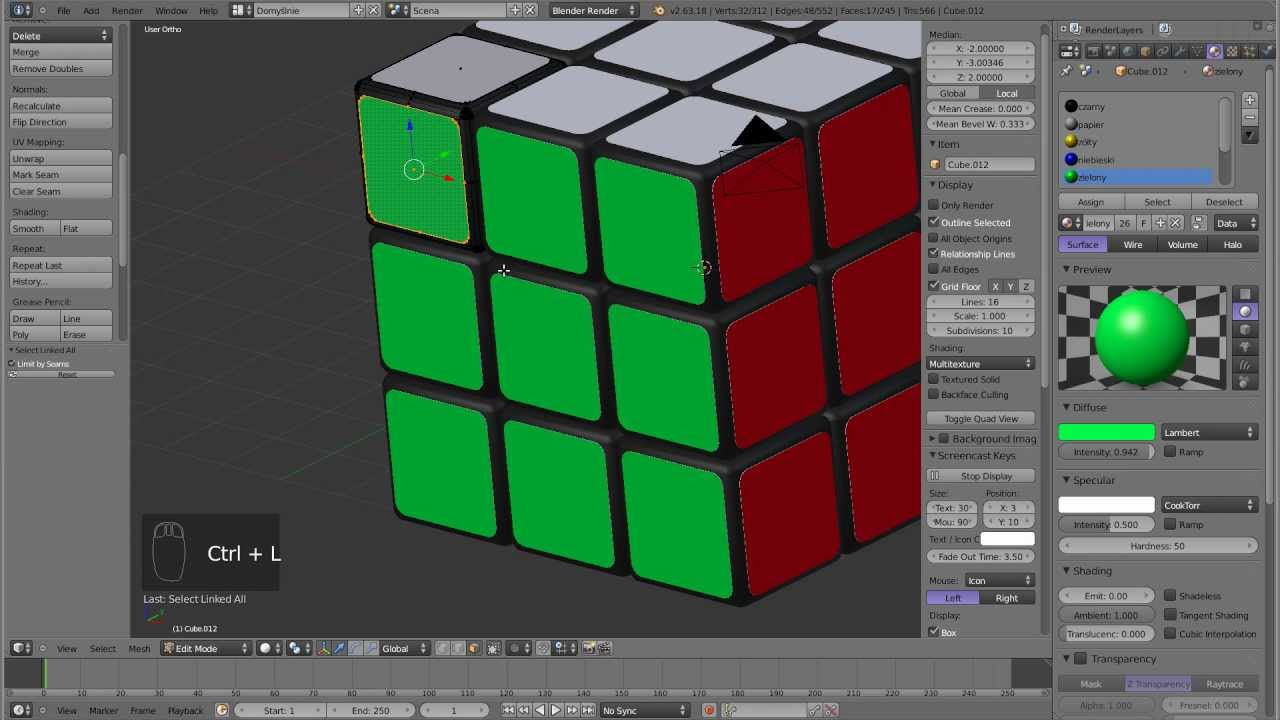Remove the material slot with minus
This screenshot has width=1280, height=720.
[x=1250, y=117]
